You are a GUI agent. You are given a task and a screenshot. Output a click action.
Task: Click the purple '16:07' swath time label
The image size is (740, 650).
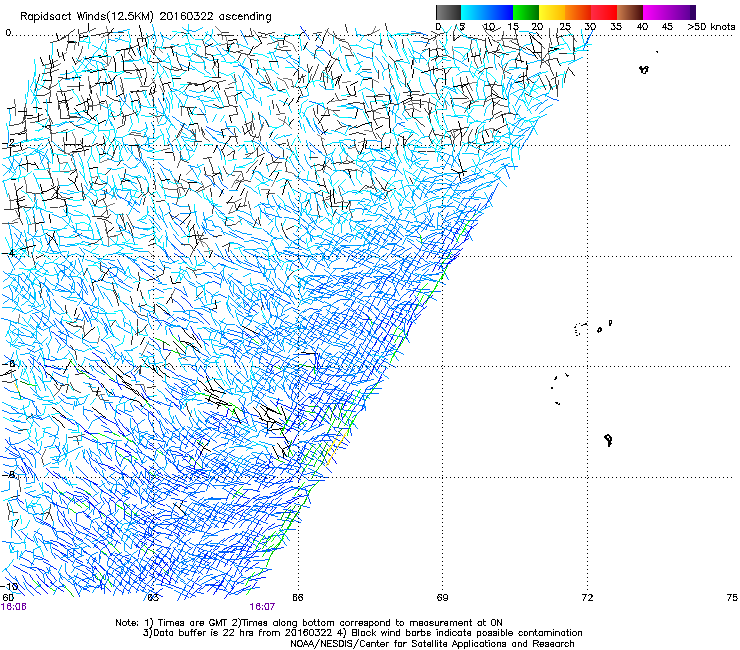[x=262, y=607]
